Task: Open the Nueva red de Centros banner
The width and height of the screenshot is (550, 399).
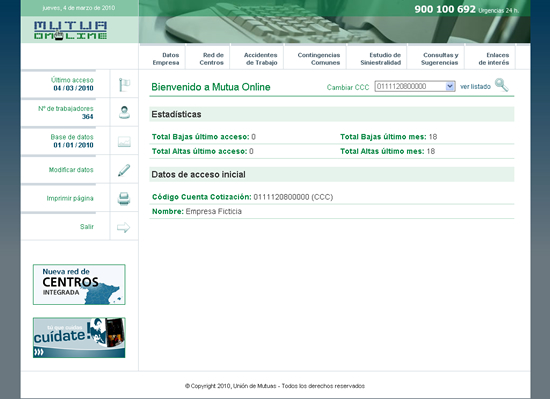Action: (79, 284)
